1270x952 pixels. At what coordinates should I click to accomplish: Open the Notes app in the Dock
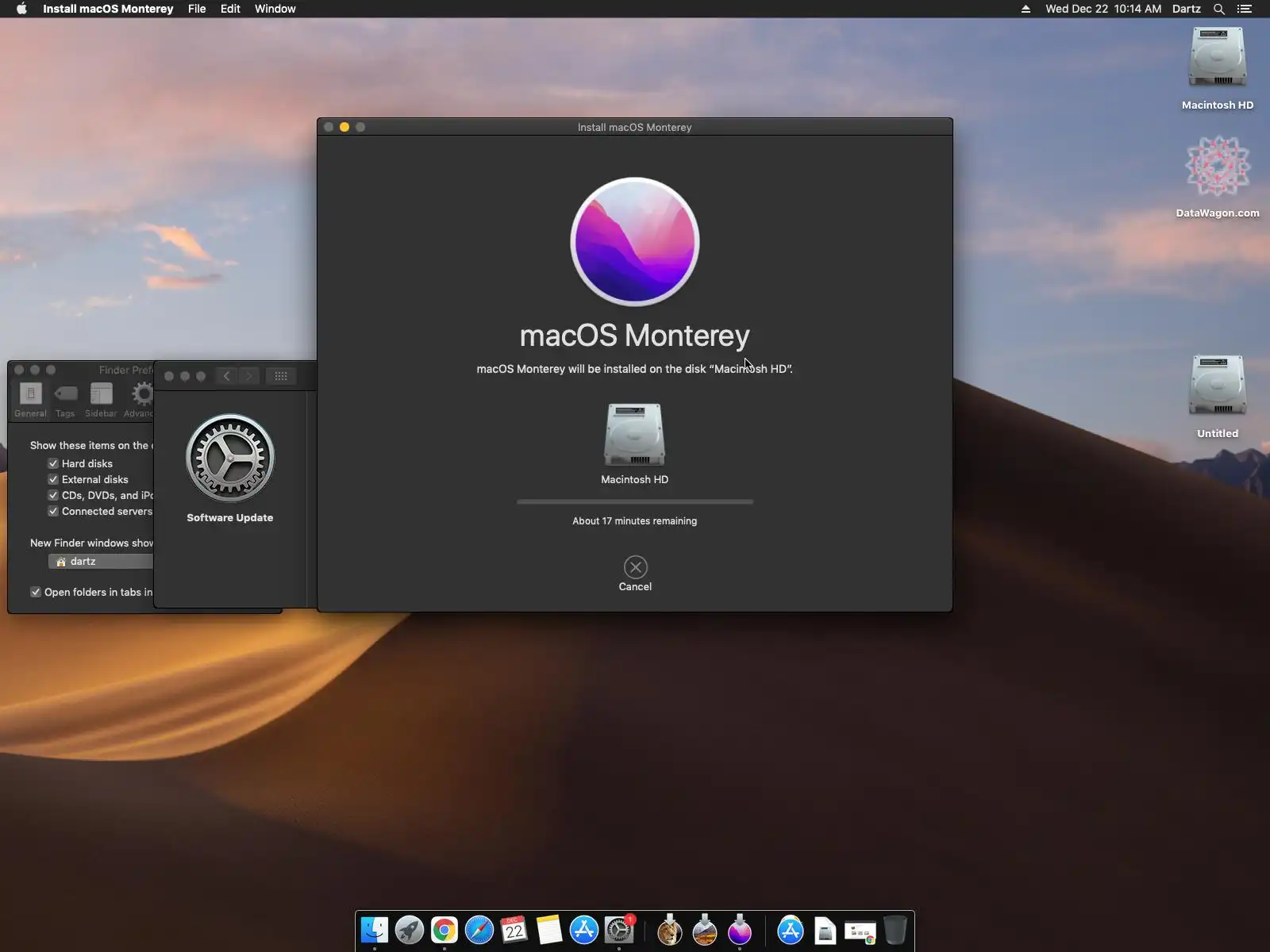point(549,930)
